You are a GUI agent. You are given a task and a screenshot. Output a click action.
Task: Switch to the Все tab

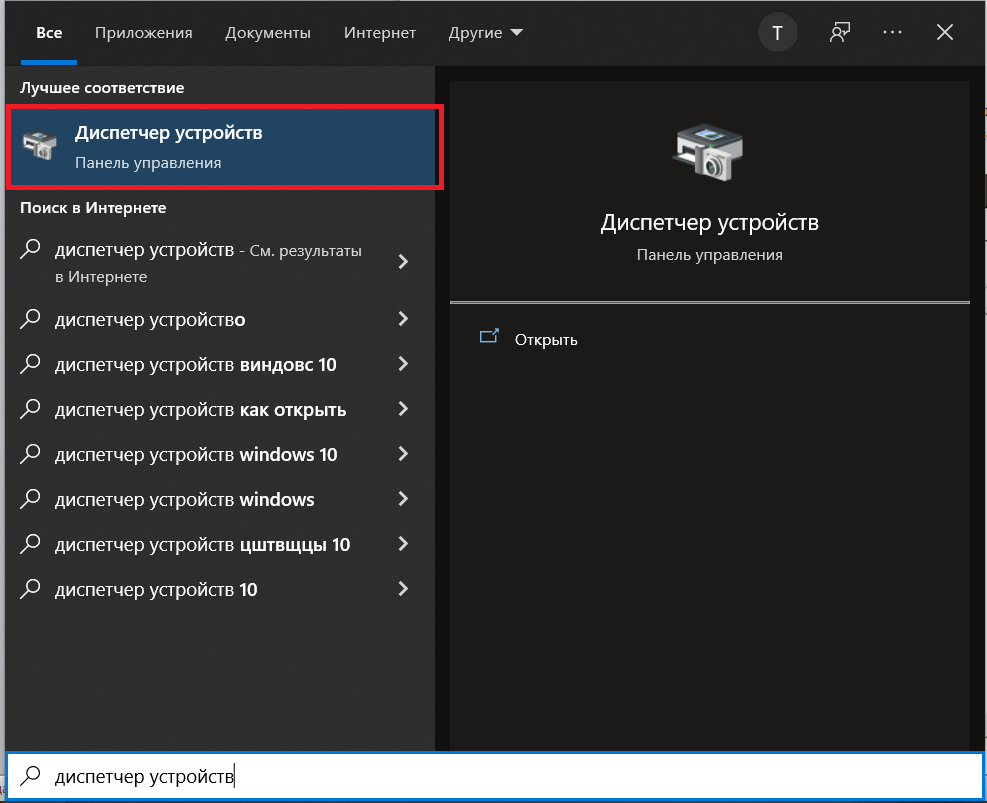pos(49,33)
